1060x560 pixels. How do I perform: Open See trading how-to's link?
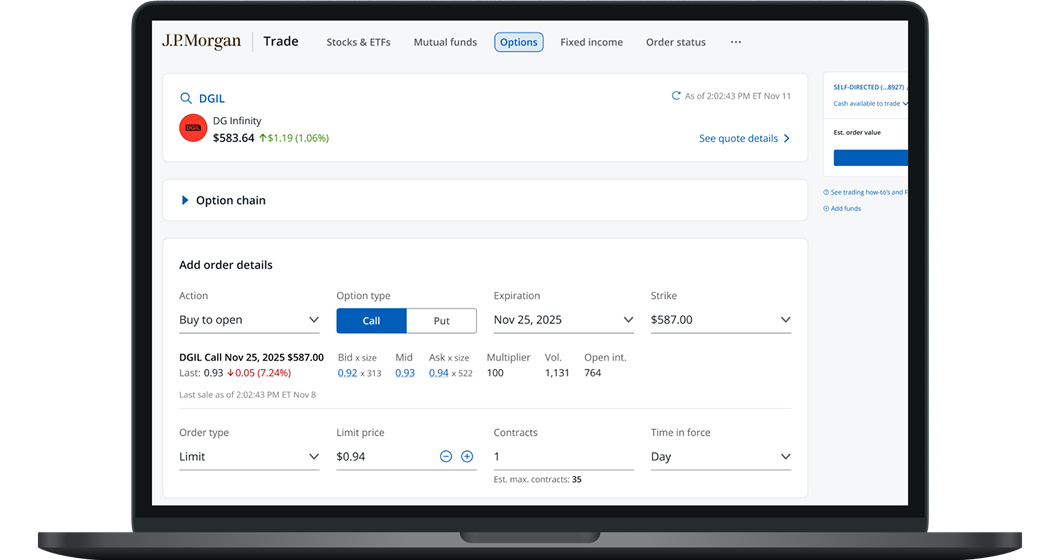point(865,192)
